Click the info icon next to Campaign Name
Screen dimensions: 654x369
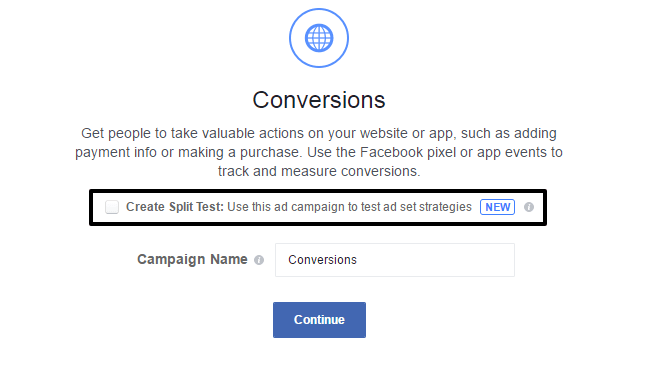259,260
